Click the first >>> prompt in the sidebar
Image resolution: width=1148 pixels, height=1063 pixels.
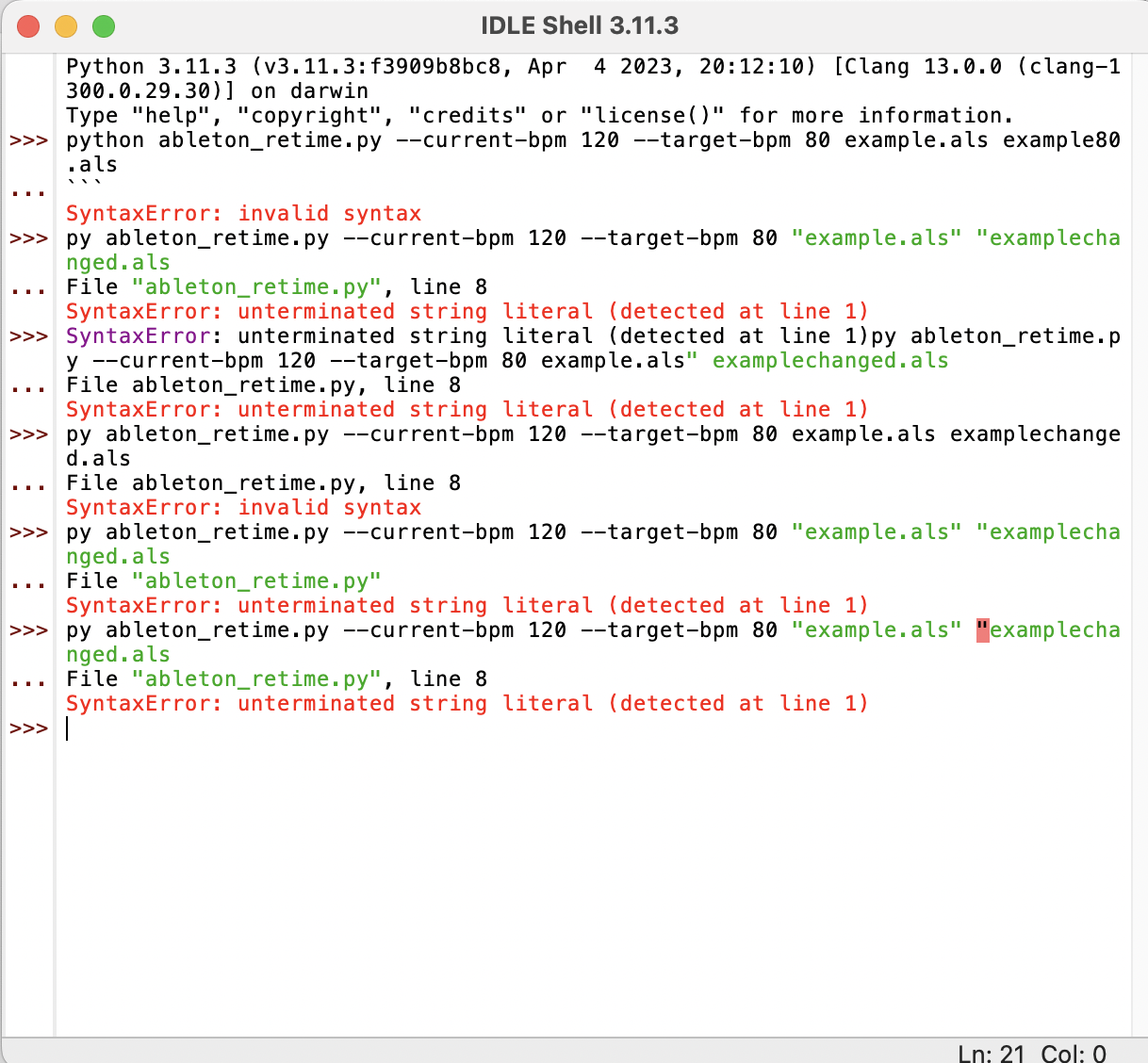click(x=29, y=139)
